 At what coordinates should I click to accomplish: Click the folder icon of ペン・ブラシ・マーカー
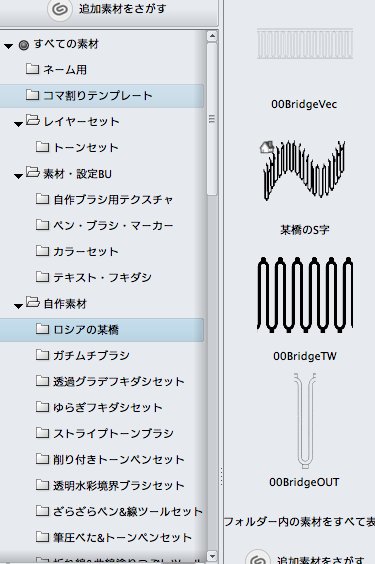42,225
